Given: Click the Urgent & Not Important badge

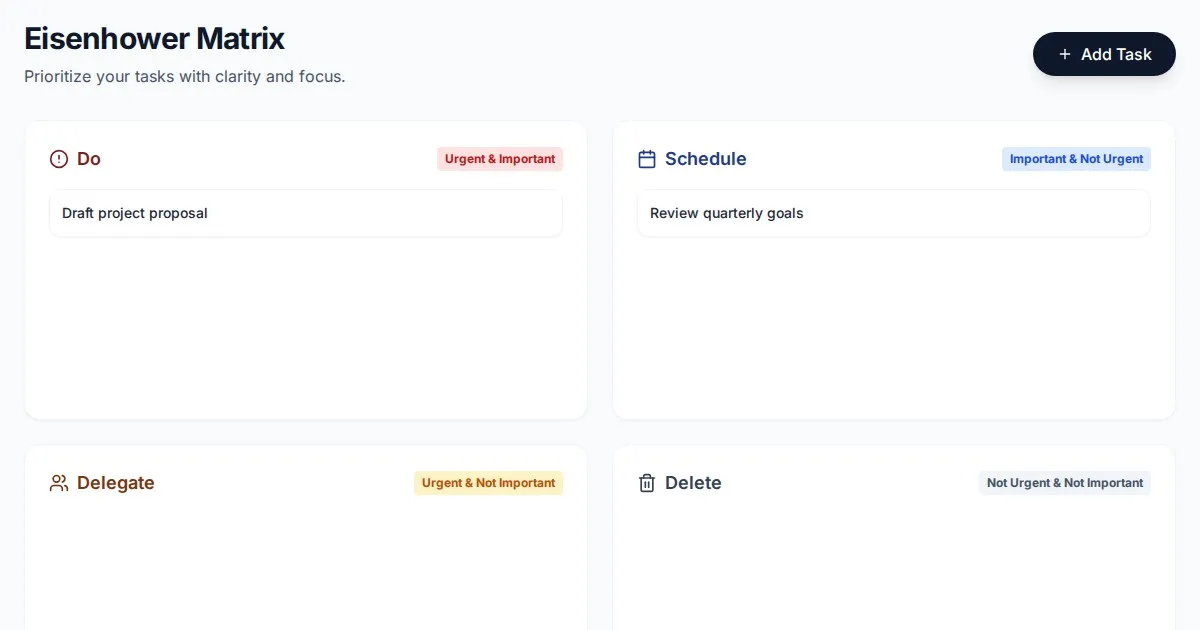Looking at the screenshot, I should [488, 483].
